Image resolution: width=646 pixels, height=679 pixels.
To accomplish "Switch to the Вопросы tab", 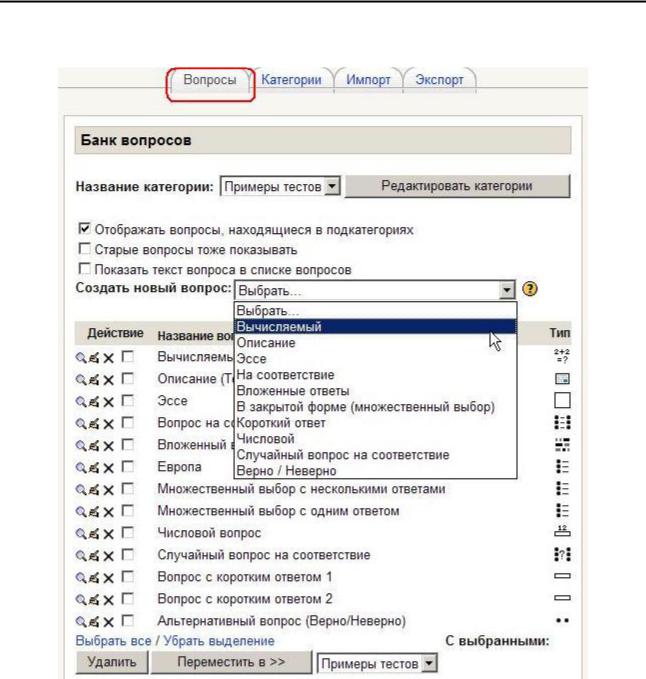I will point(210,80).
